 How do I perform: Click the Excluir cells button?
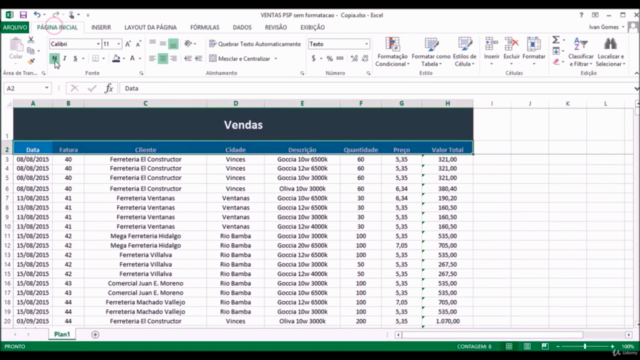(x=511, y=51)
